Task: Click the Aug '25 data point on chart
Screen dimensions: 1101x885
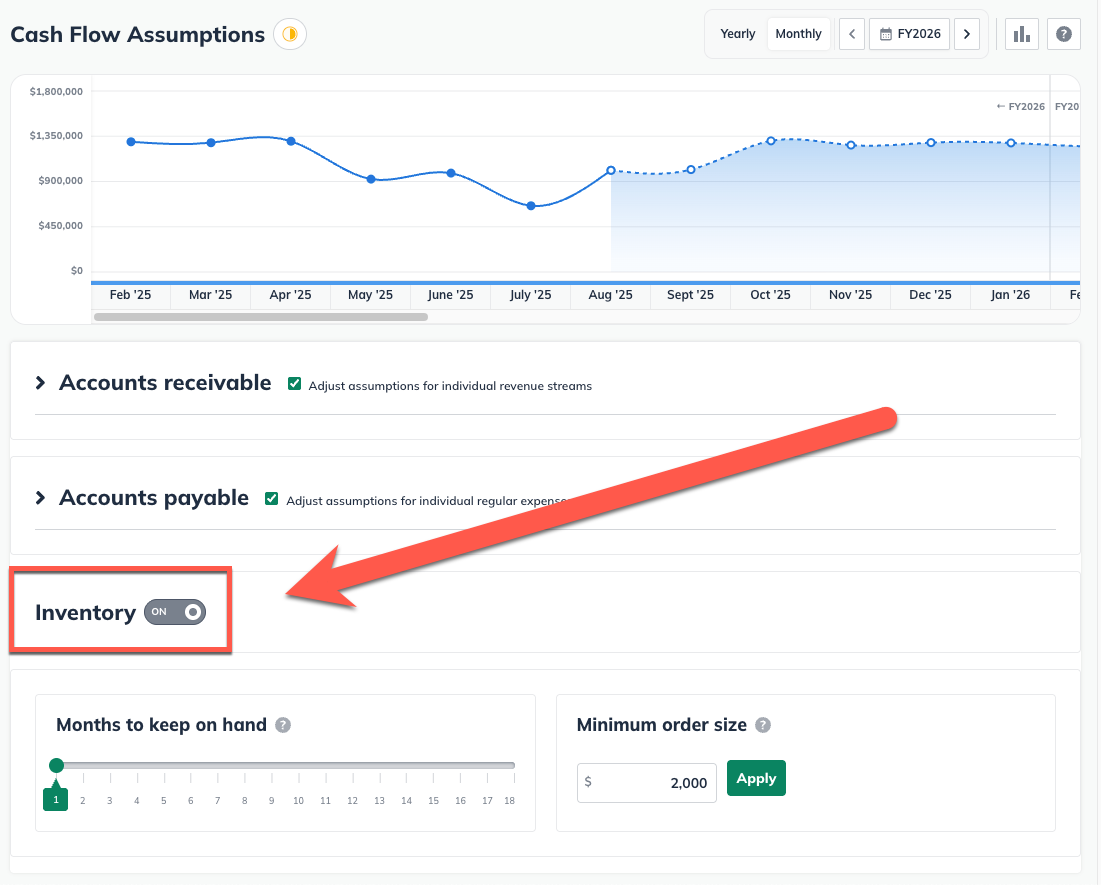Action: (611, 170)
